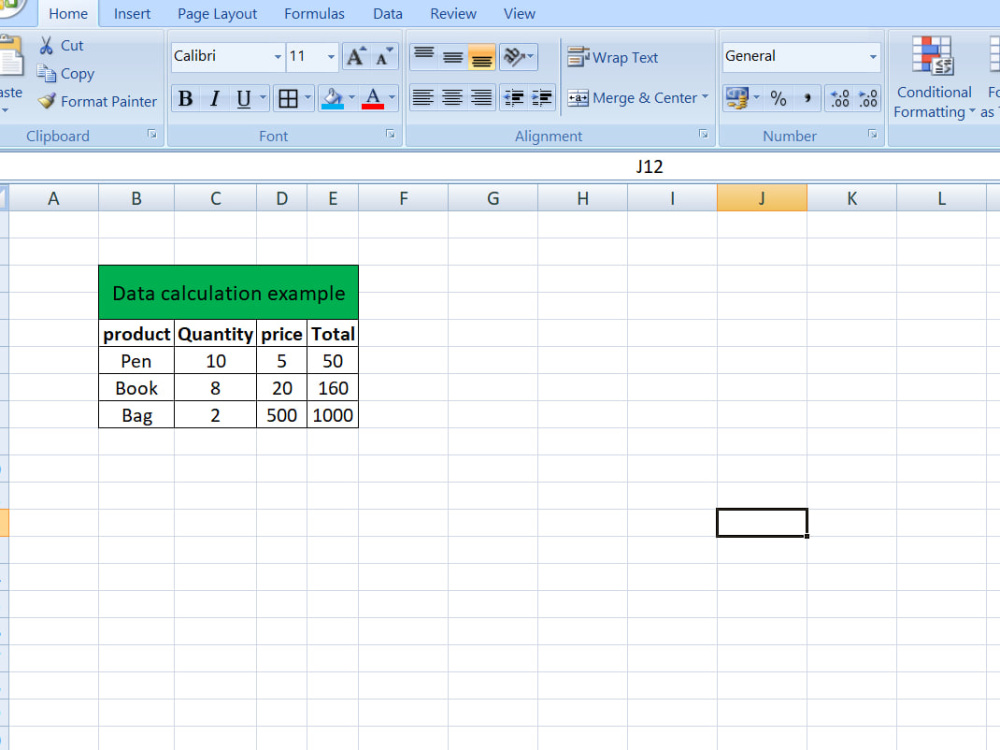Viewport: 1000px width, 750px height.
Task: Click Cut text label
Action: pos(72,45)
